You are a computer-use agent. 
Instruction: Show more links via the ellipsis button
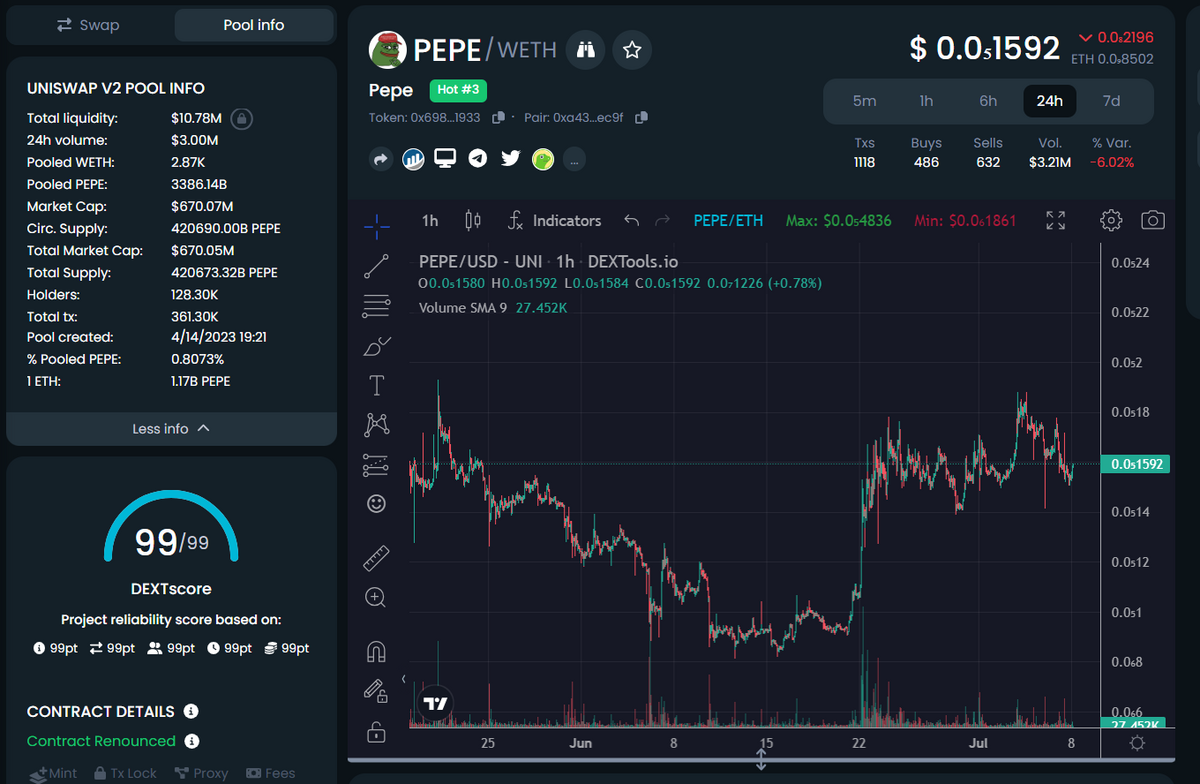tap(574, 159)
